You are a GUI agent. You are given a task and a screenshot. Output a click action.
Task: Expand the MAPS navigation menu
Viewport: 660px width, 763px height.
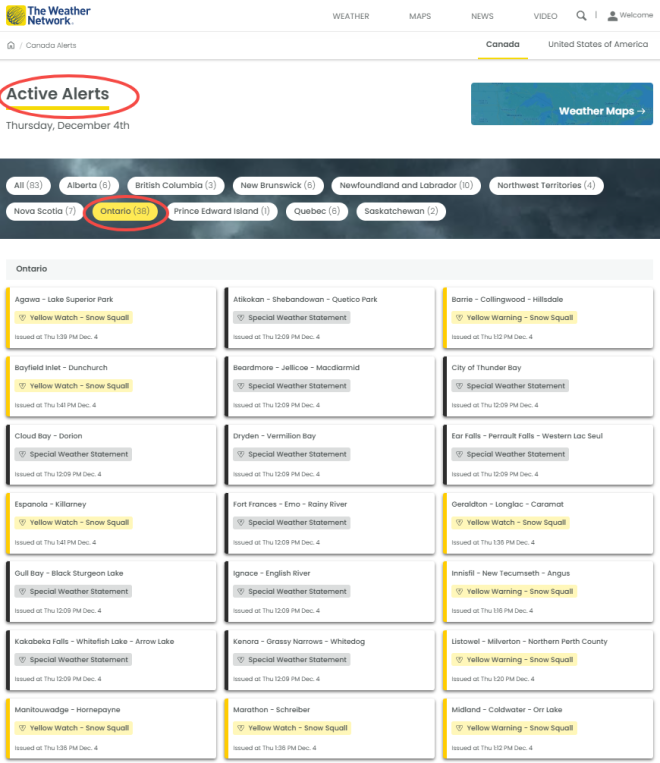coord(420,16)
